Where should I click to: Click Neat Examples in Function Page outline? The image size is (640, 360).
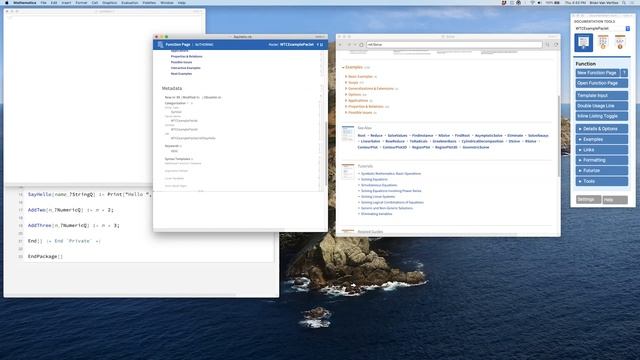tap(181, 74)
